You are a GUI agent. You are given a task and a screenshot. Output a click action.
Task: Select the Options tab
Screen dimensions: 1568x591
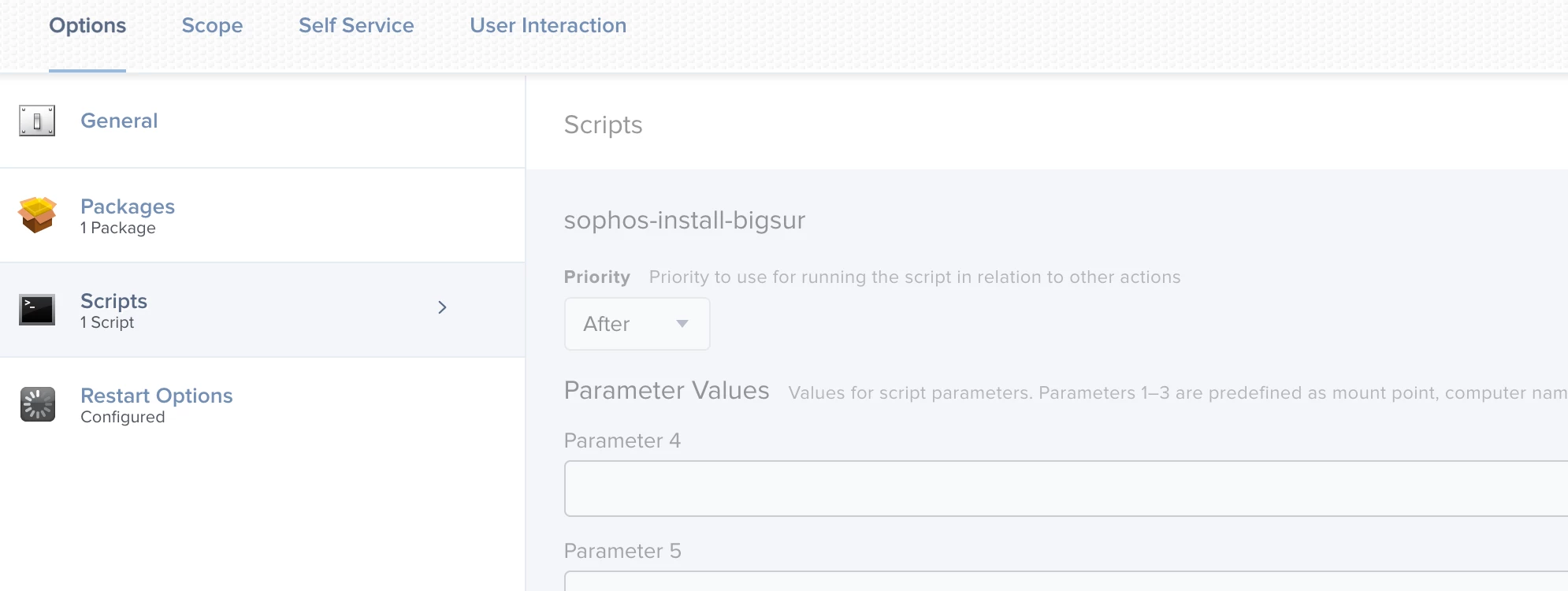point(87,26)
